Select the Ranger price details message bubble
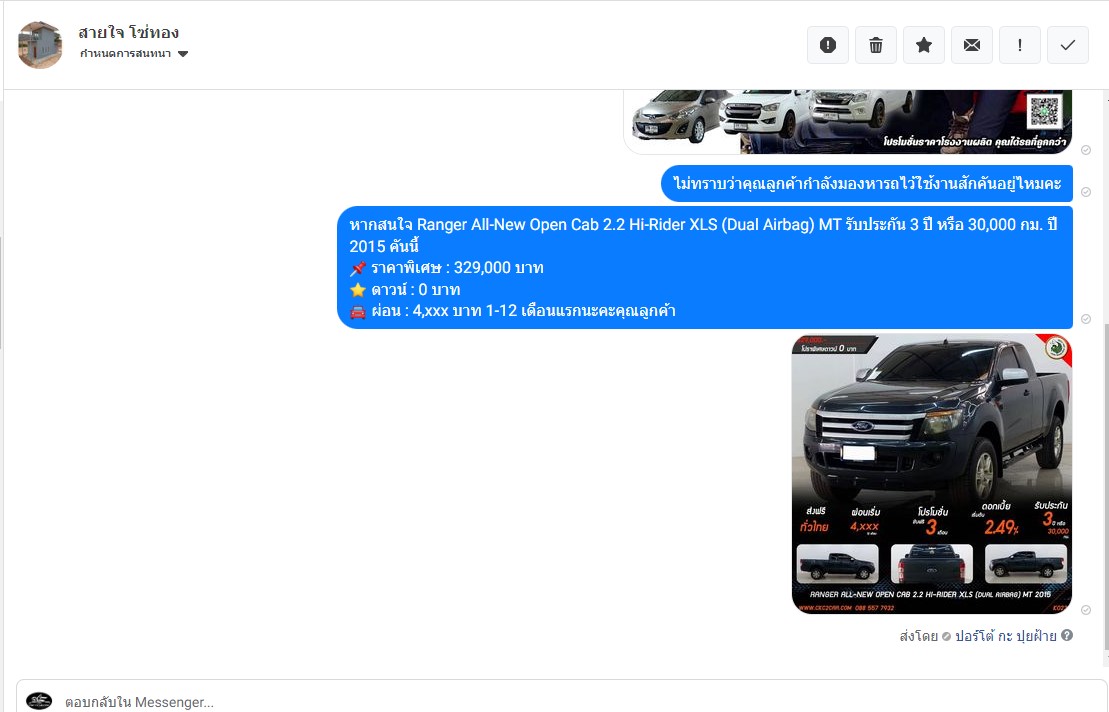The height and width of the screenshot is (712, 1109). 704,267
